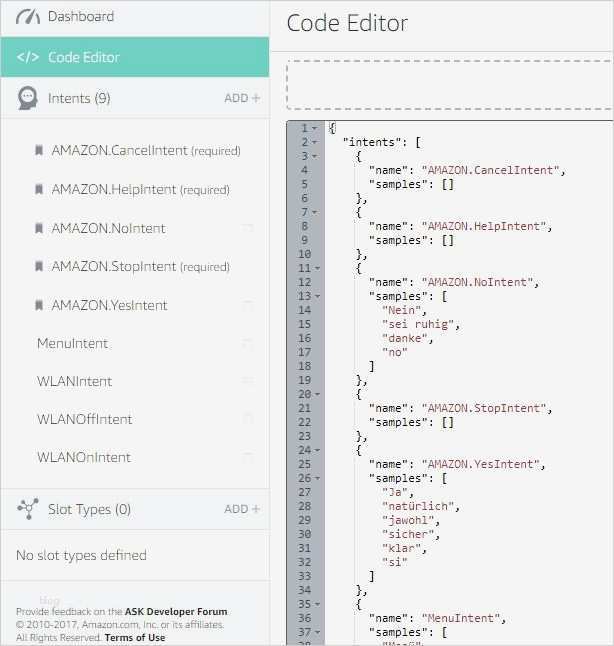Click the bookmark icon beside AMAZON.CancelIntent
This screenshot has height=646, width=614.
coord(39,151)
